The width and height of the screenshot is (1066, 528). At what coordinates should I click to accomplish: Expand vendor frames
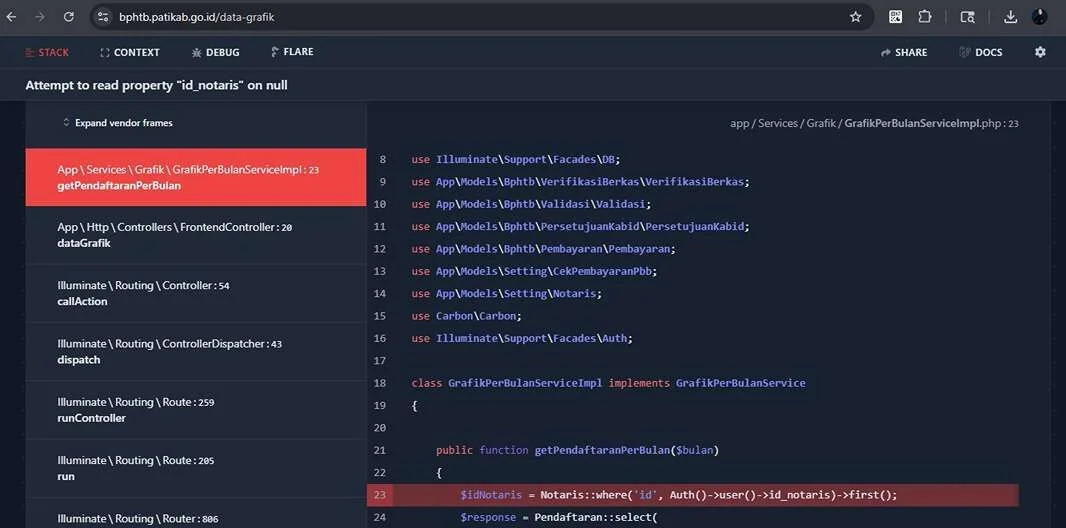tap(117, 123)
